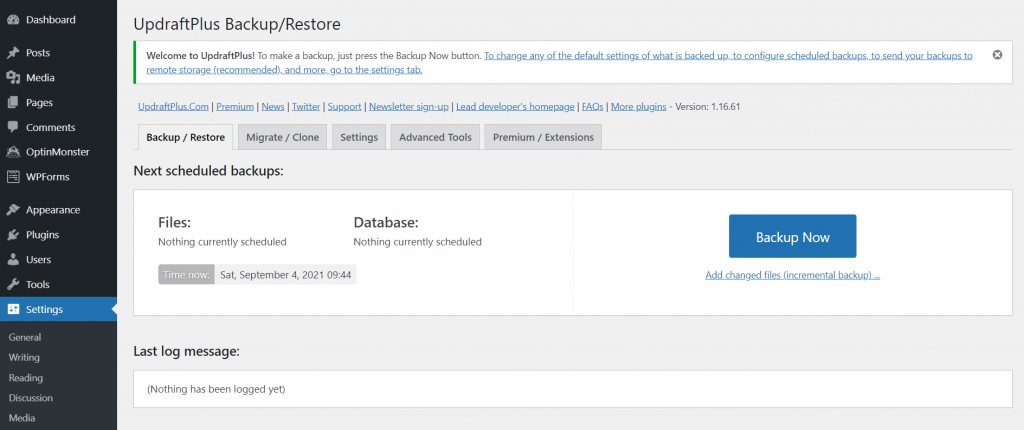Click the Media library icon
The height and width of the screenshot is (430, 1024).
(13, 78)
